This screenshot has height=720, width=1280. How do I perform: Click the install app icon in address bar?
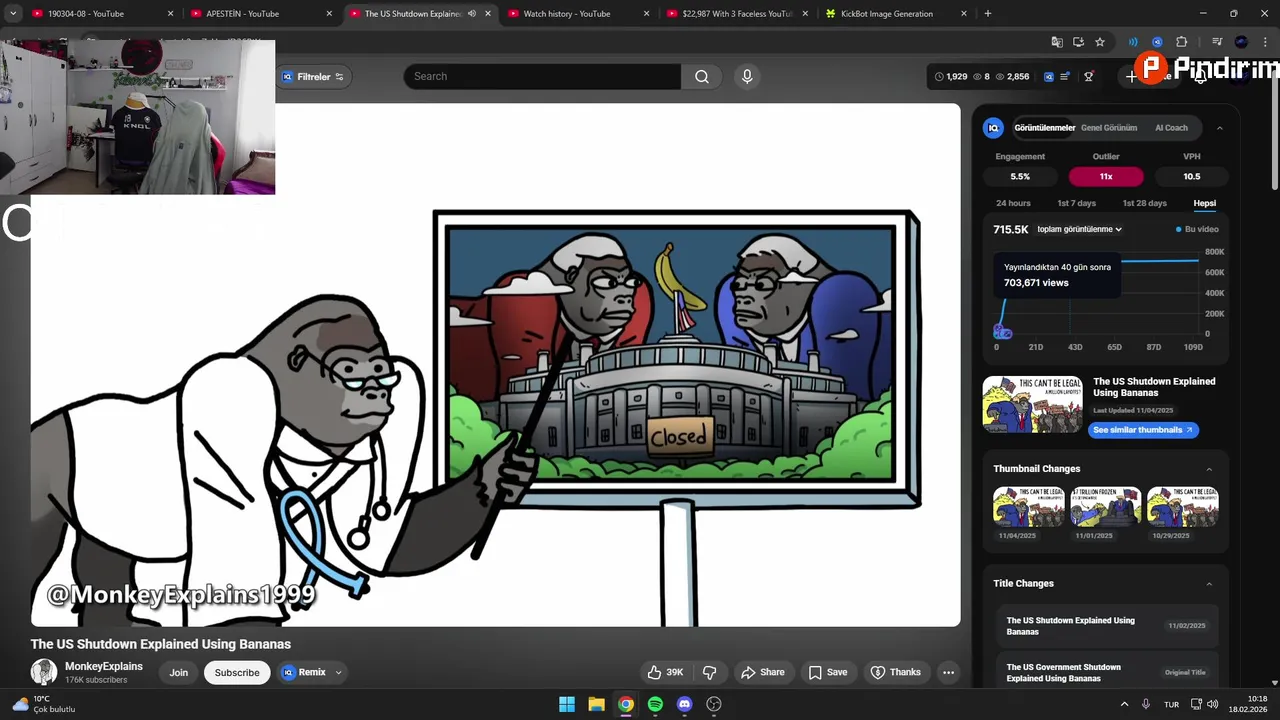1078,42
